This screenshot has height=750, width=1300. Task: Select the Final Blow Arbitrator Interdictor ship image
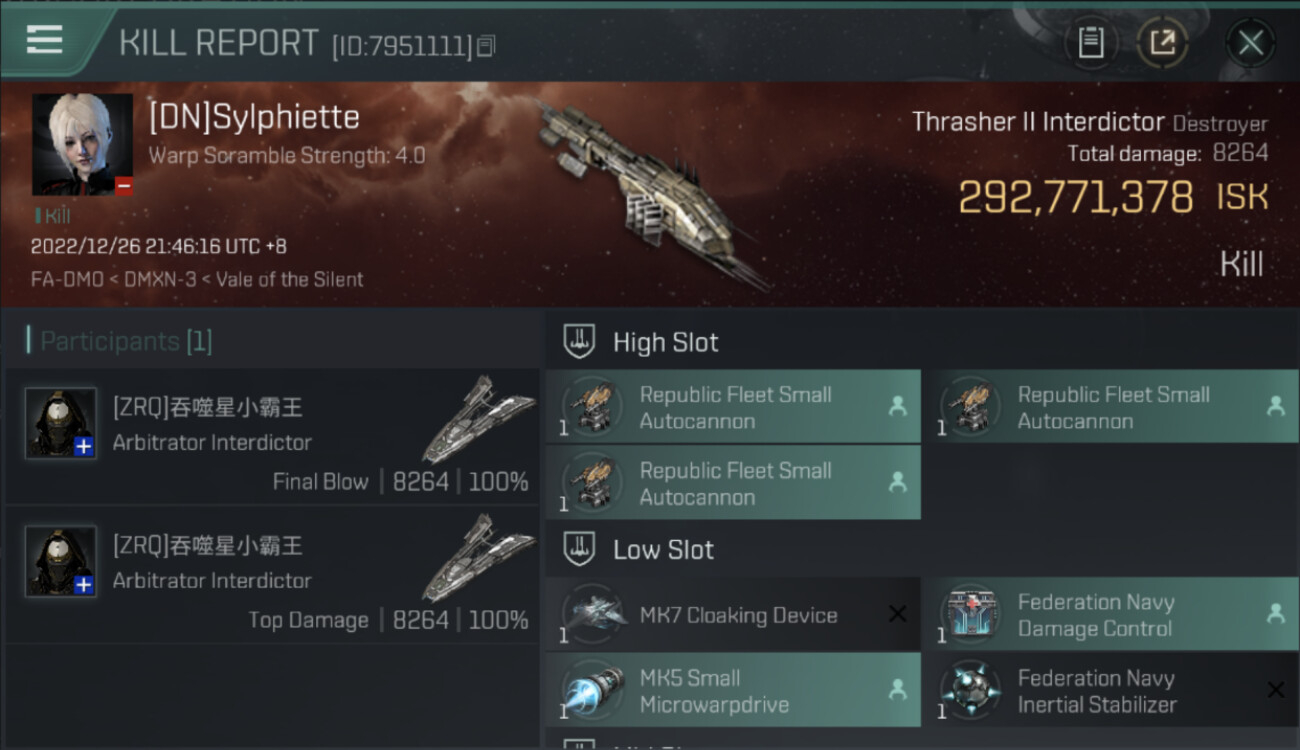coord(478,420)
